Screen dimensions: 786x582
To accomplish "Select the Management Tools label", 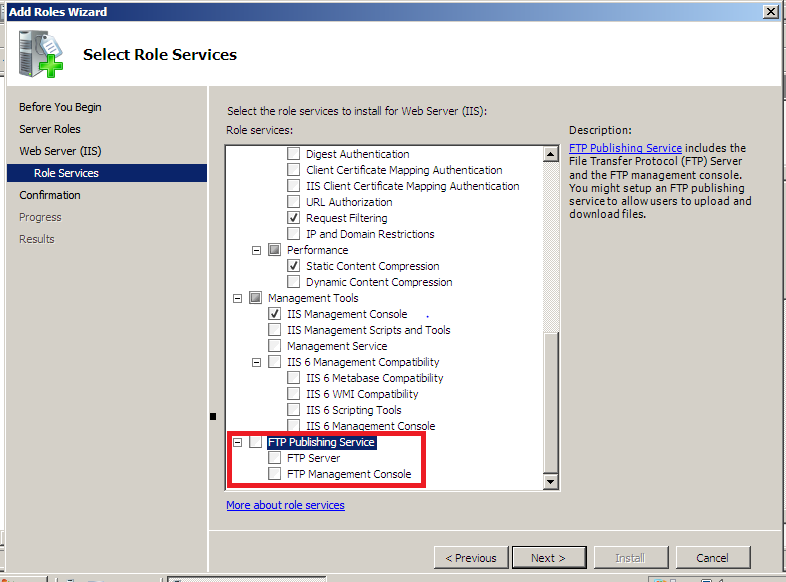I will [x=313, y=298].
